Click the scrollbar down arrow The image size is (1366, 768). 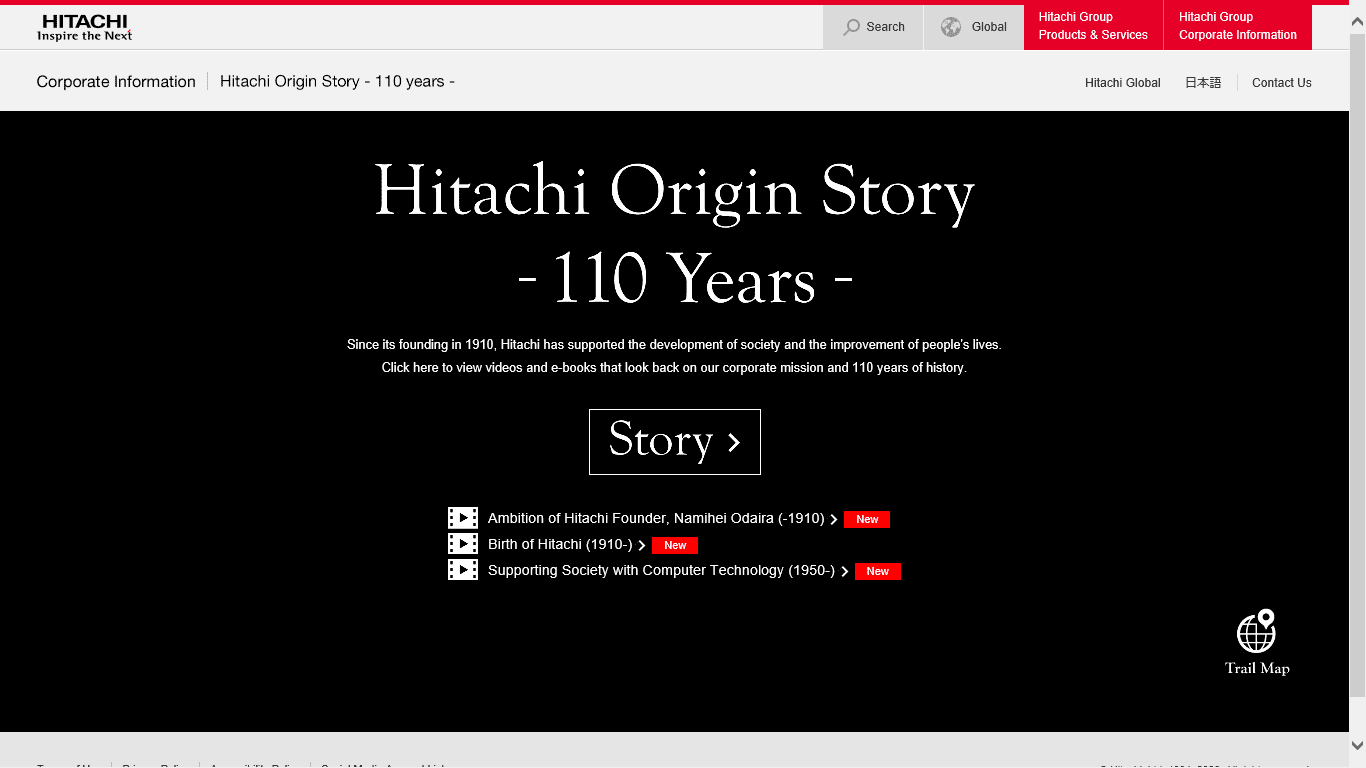[x=1358, y=744]
